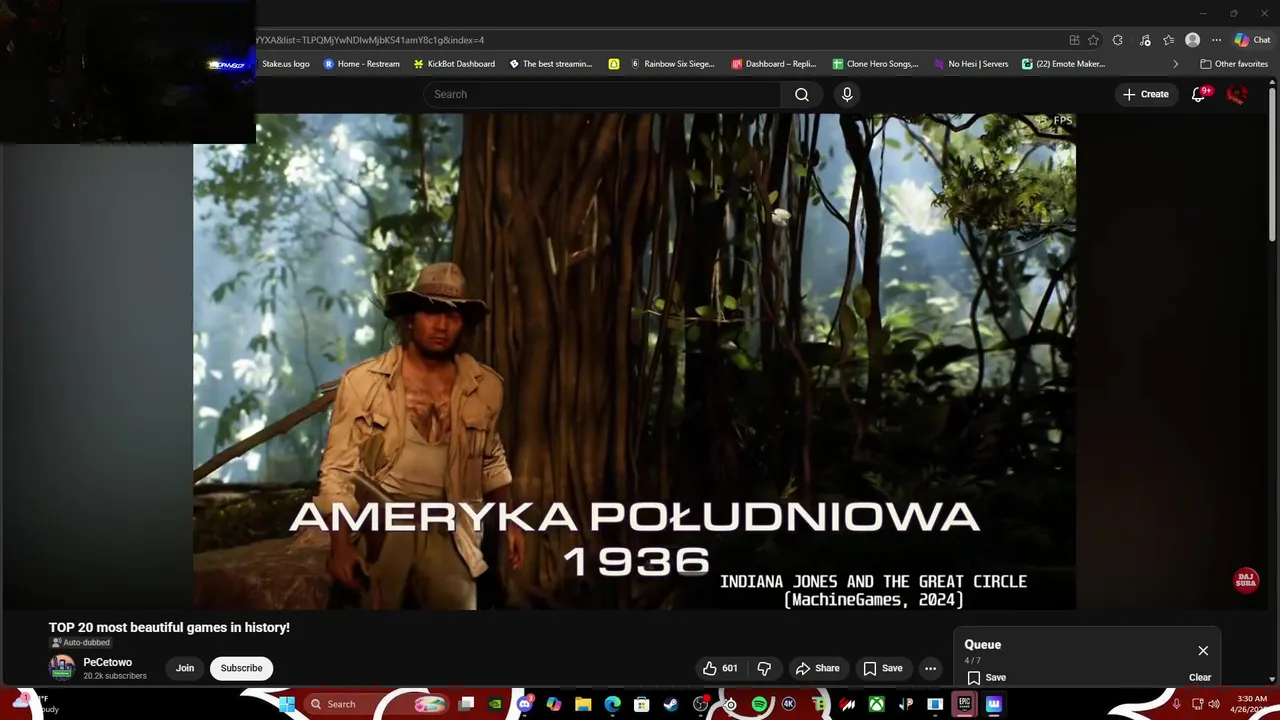Viewport: 1280px width, 720px height.
Task: Open Microsoft Edge from the taskbar
Action: point(612,704)
